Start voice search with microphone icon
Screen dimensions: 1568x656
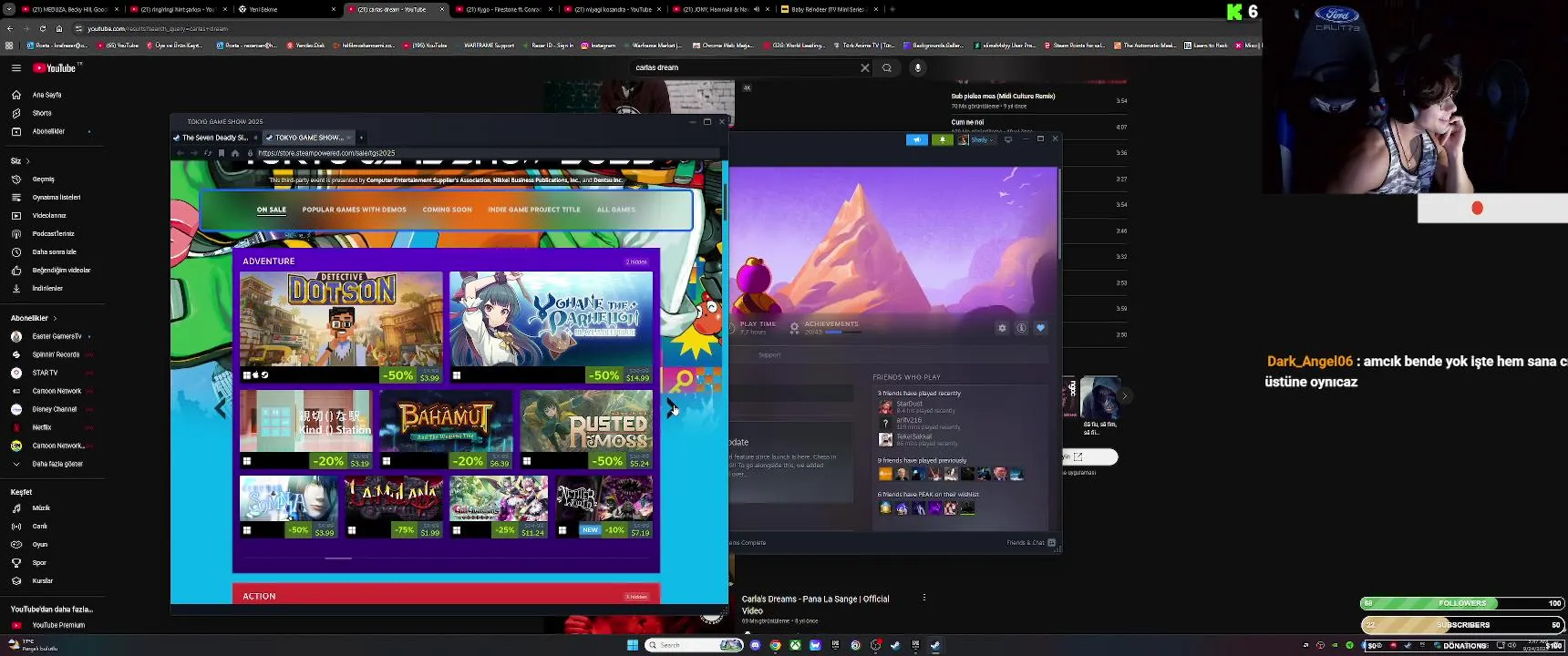coord(918,67)
